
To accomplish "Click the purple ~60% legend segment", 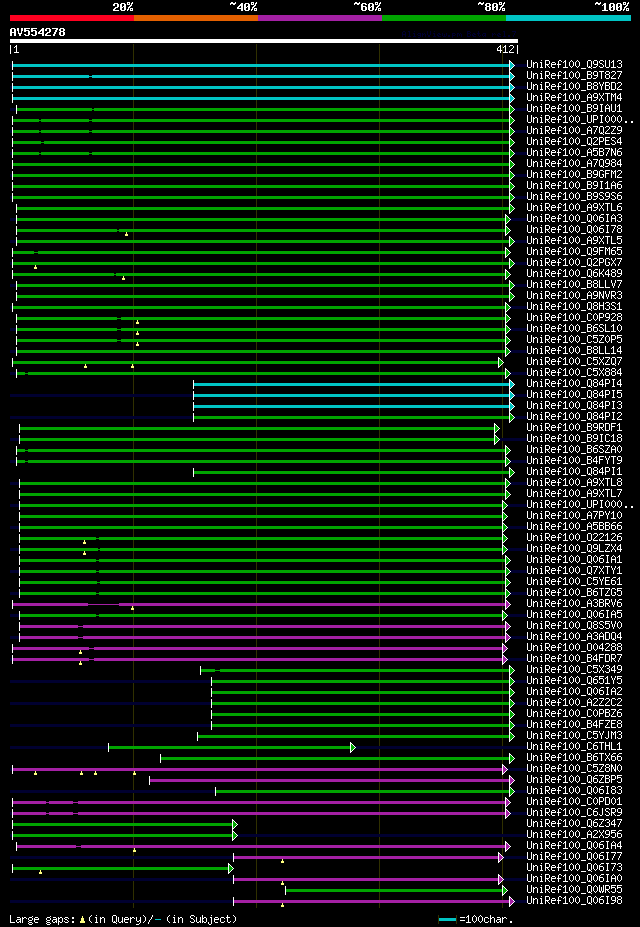I will (x=320, y=18).
